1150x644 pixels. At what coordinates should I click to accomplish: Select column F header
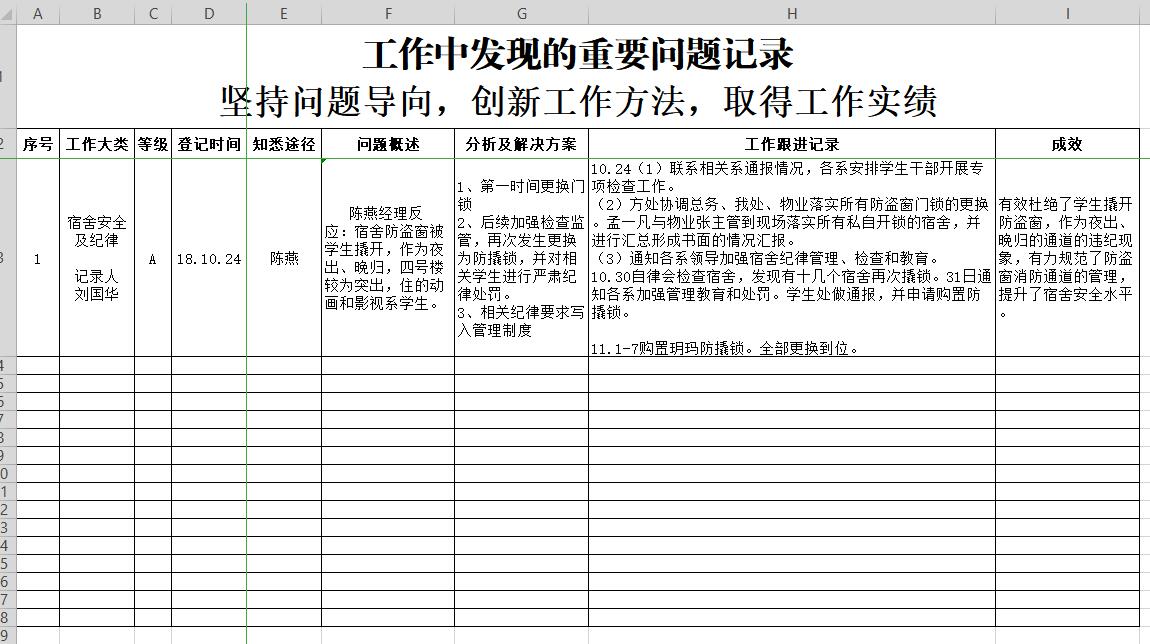(x=388, y=13)
